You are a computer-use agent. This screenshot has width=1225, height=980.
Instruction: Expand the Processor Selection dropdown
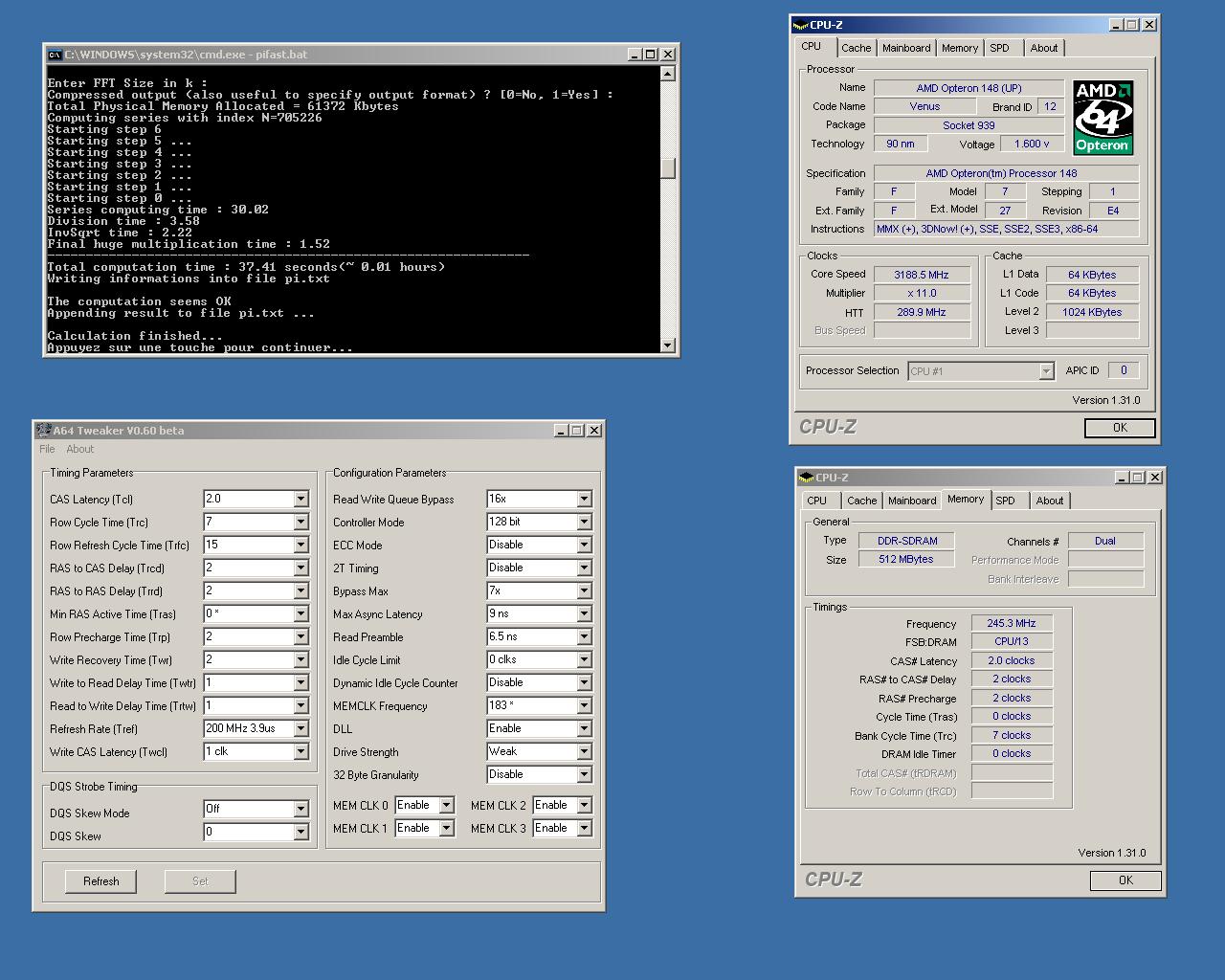(x=1046, y=371)
